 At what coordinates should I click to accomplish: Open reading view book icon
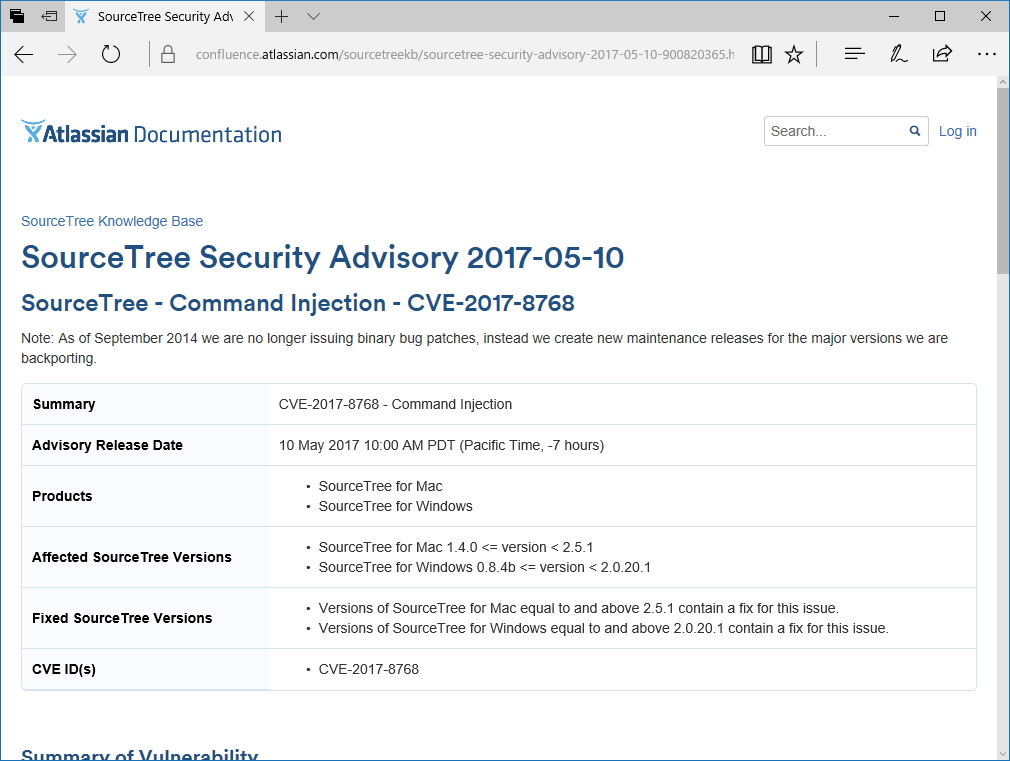click(x=761, y=55)
